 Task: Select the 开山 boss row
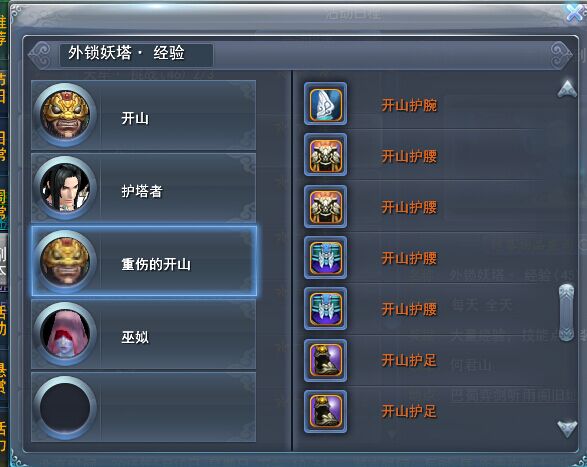point(144,115)
